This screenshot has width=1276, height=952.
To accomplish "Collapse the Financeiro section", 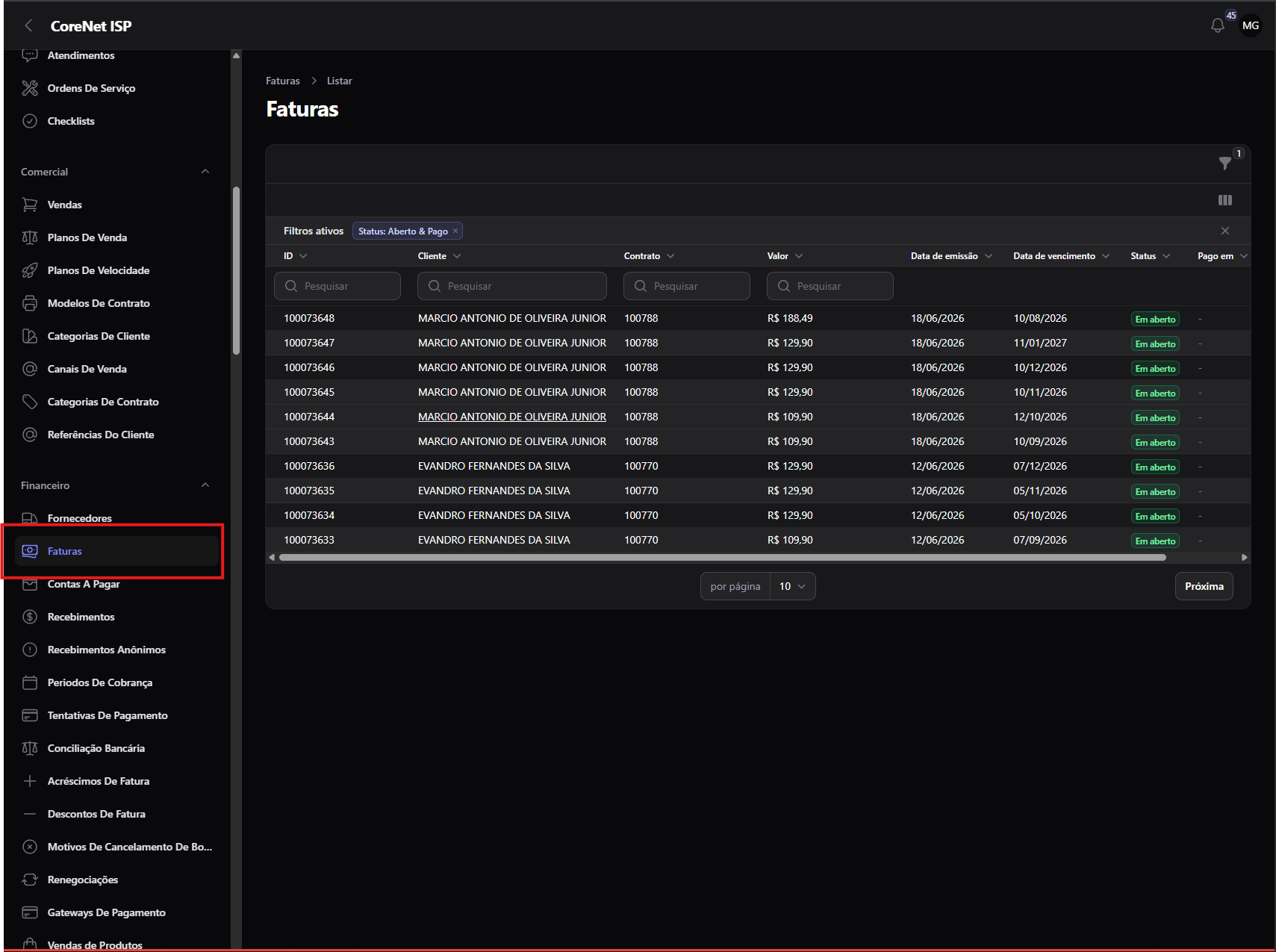I will pyautogui.click(x=205, y=485).
